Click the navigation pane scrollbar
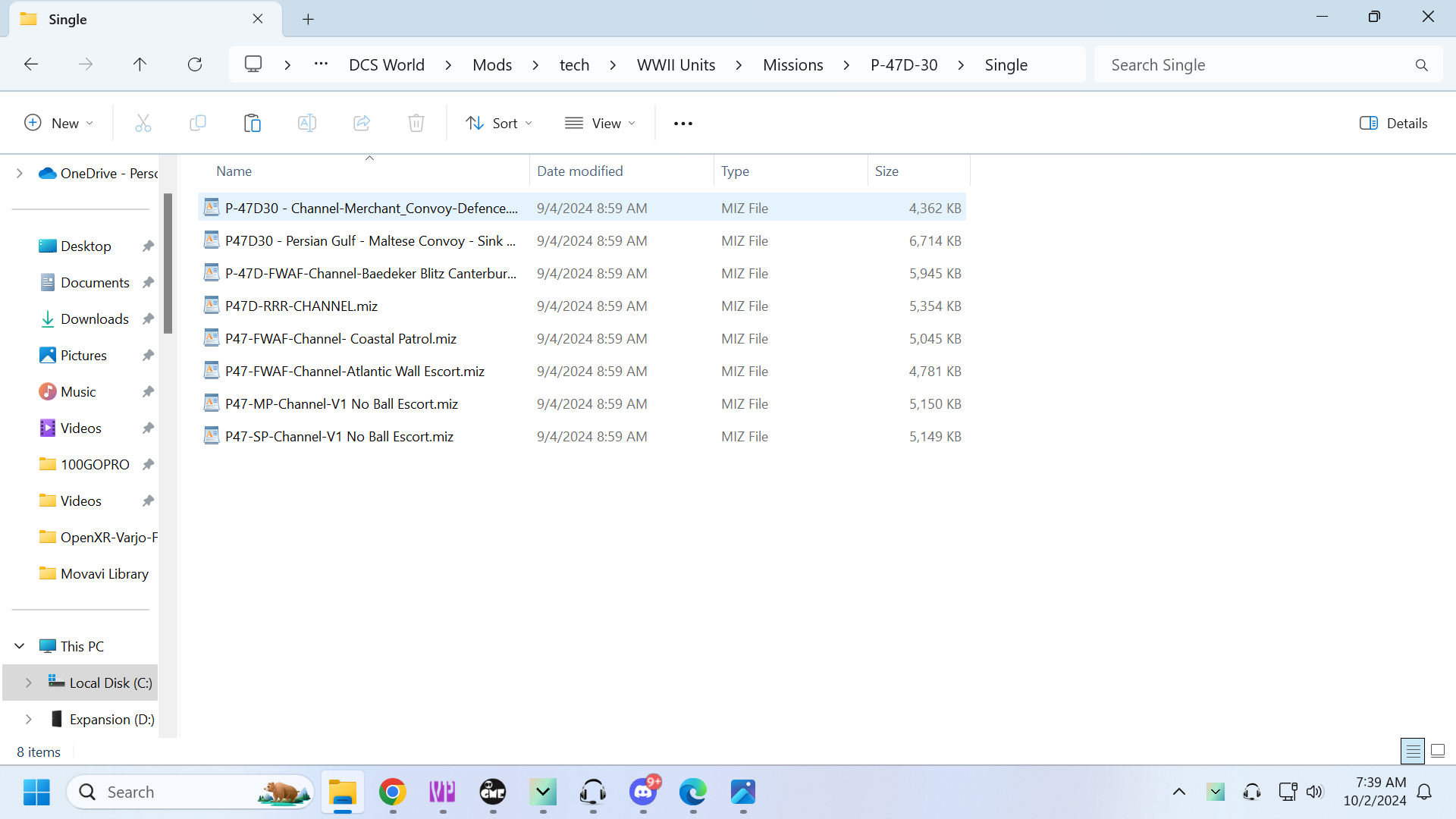 click(168, 263)
